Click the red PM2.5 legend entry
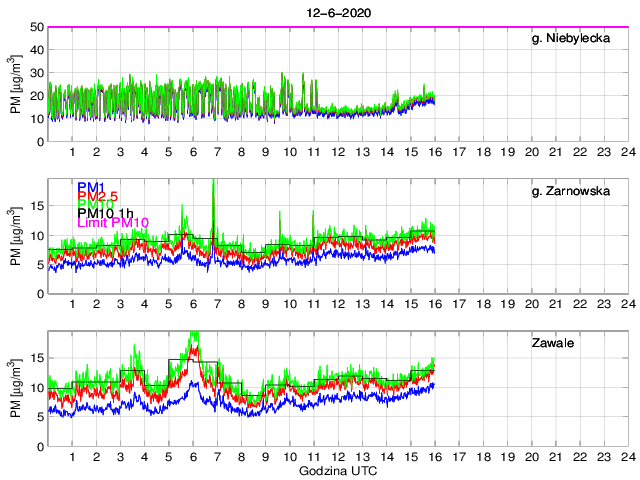640x480 pixels. pyautogui.click(x=97, y=197)
